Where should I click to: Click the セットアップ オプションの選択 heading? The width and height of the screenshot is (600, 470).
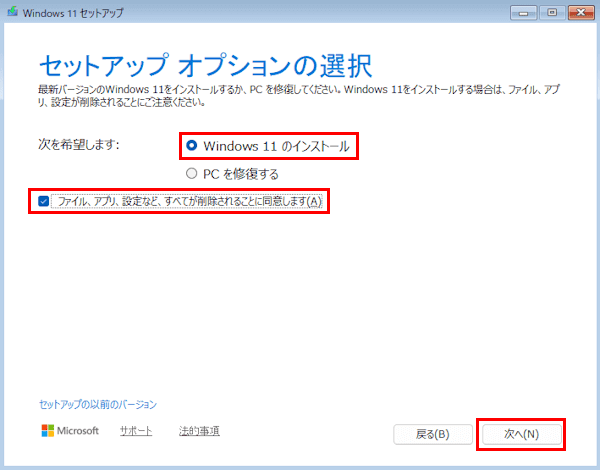205,65
